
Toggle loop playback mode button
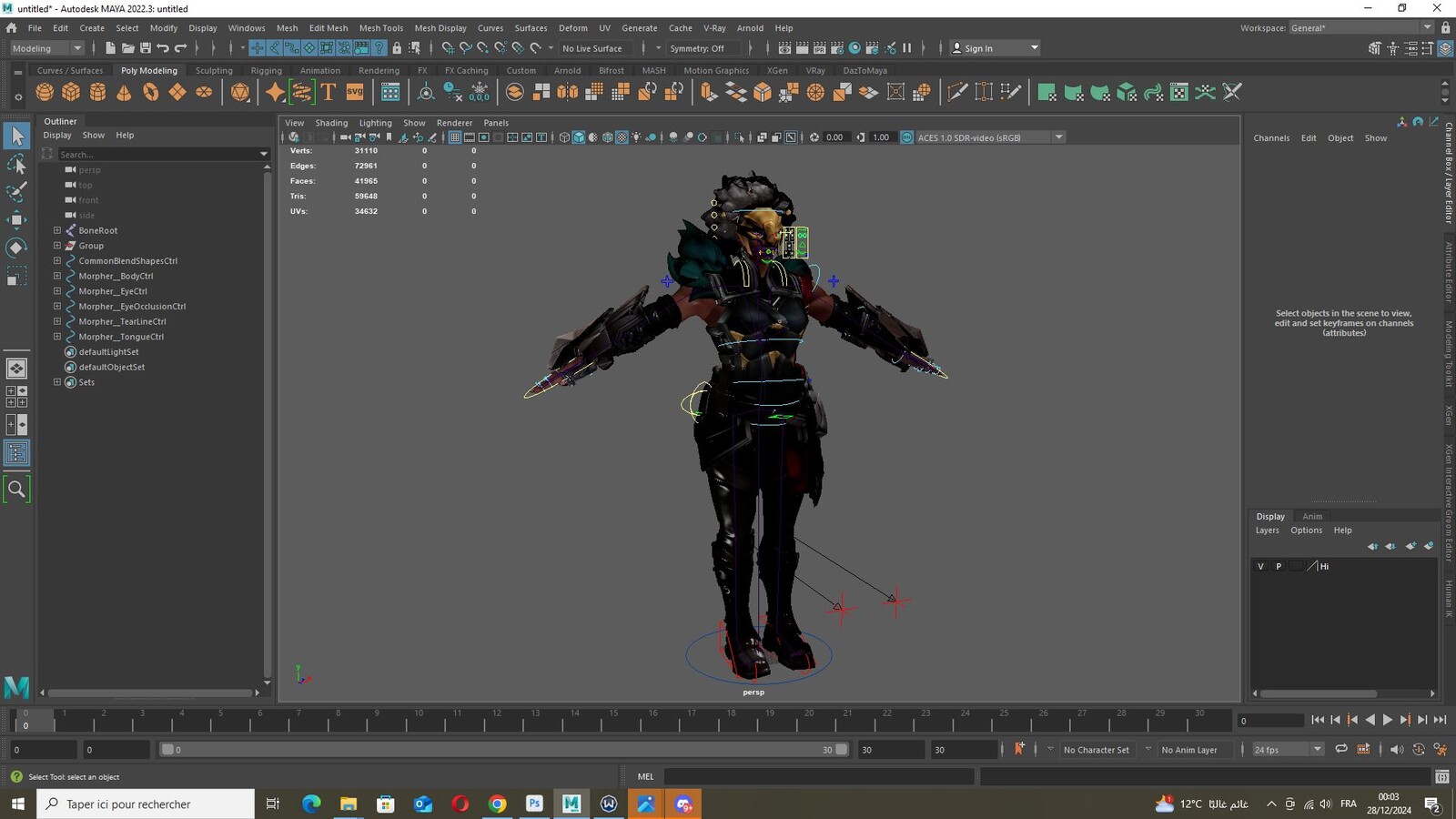(x=1341, y=749)
